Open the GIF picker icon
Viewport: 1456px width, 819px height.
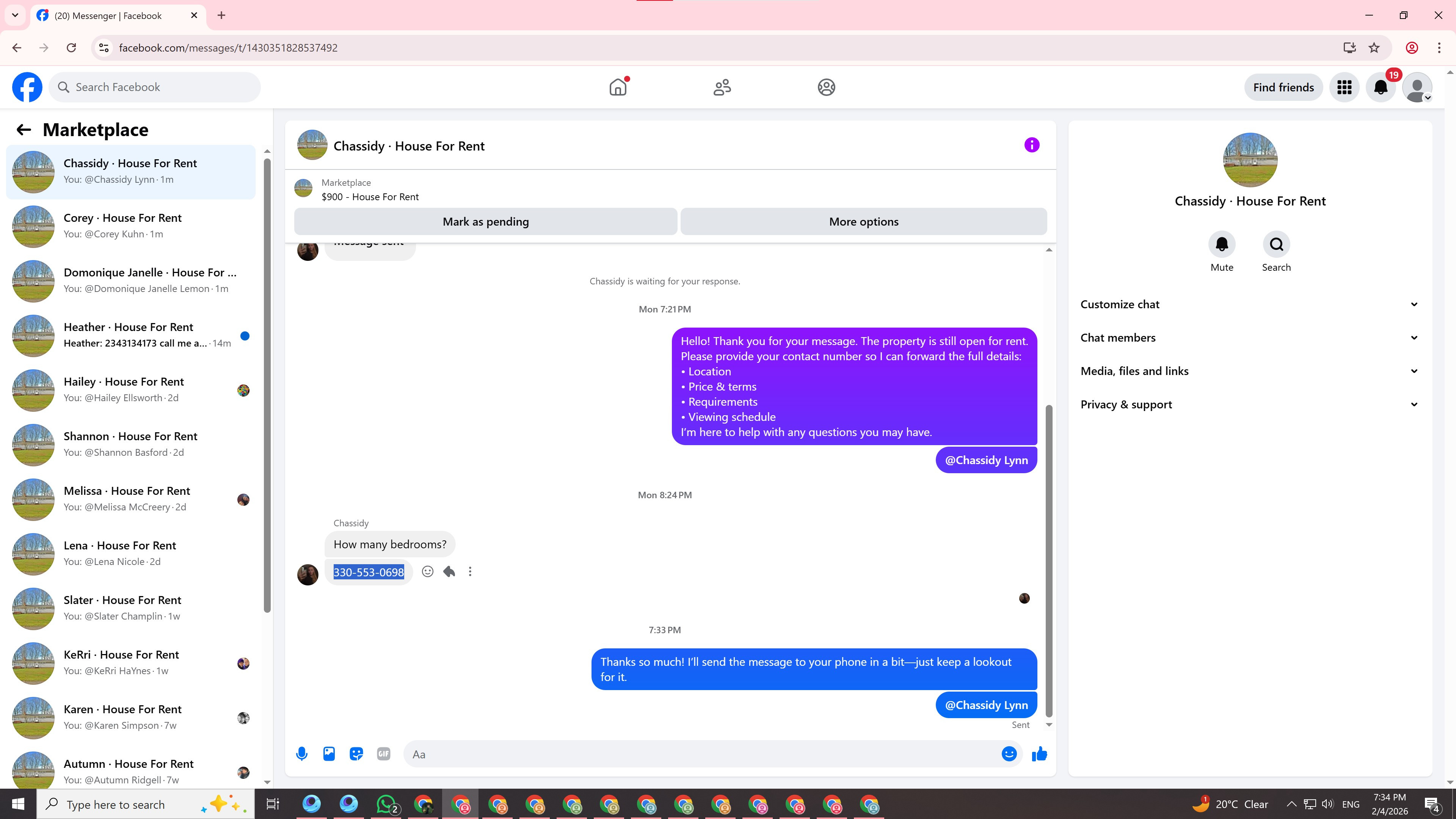pos(383,753)
